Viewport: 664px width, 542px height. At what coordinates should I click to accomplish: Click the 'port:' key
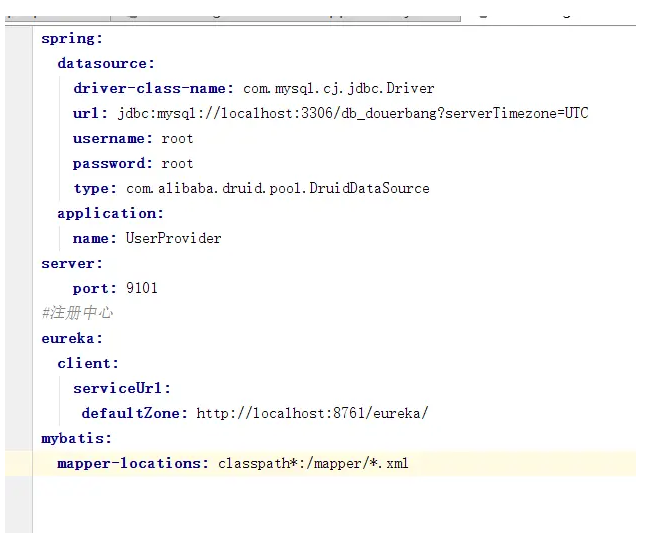pyautogui.click(x=94, y=289)
